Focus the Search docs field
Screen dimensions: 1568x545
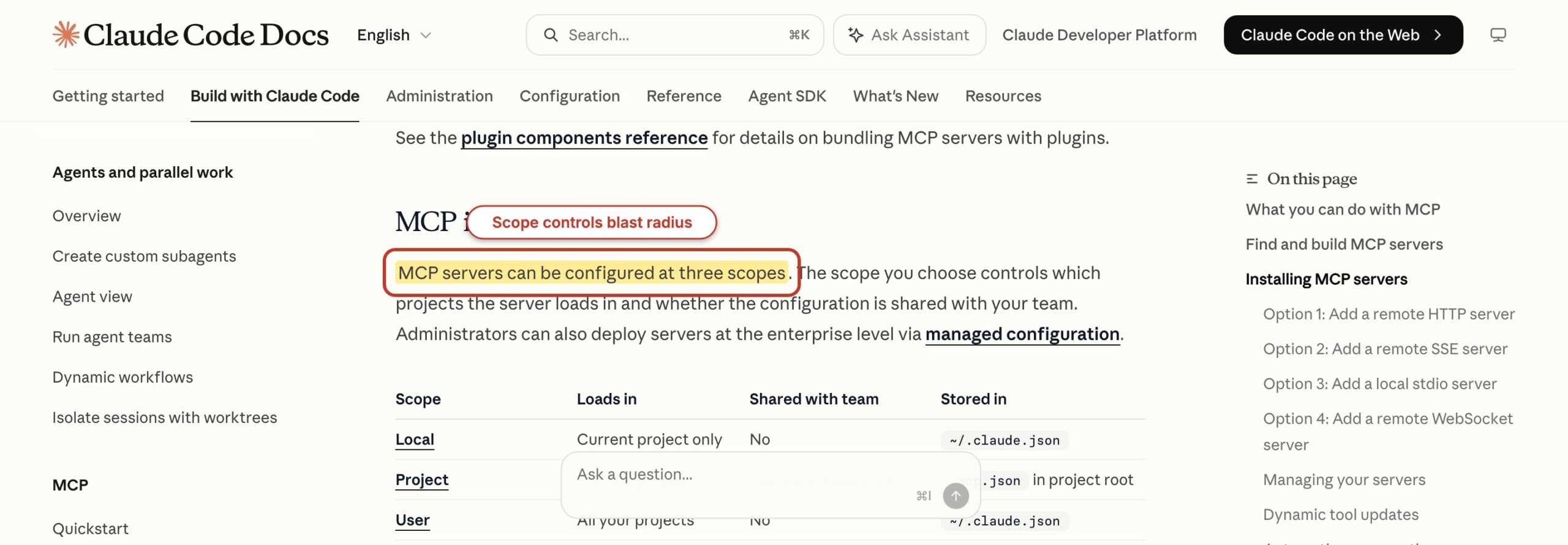click(x=674, y=35)
